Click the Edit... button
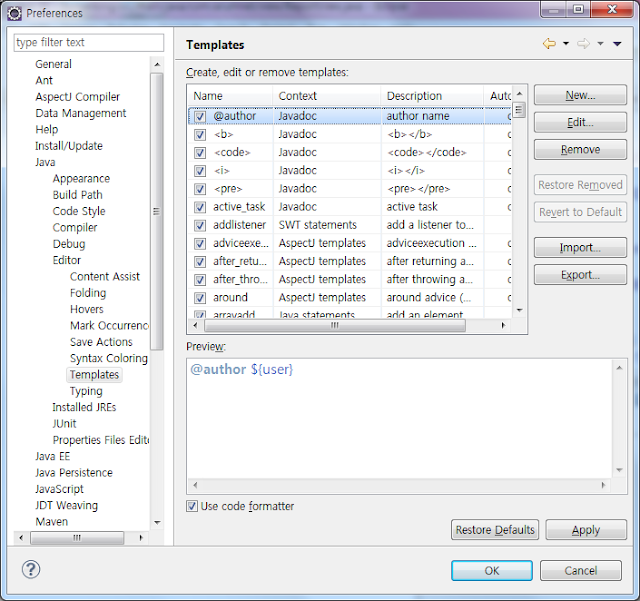The width and height of the screenshot is (640, 601). [x=580, y=122]
